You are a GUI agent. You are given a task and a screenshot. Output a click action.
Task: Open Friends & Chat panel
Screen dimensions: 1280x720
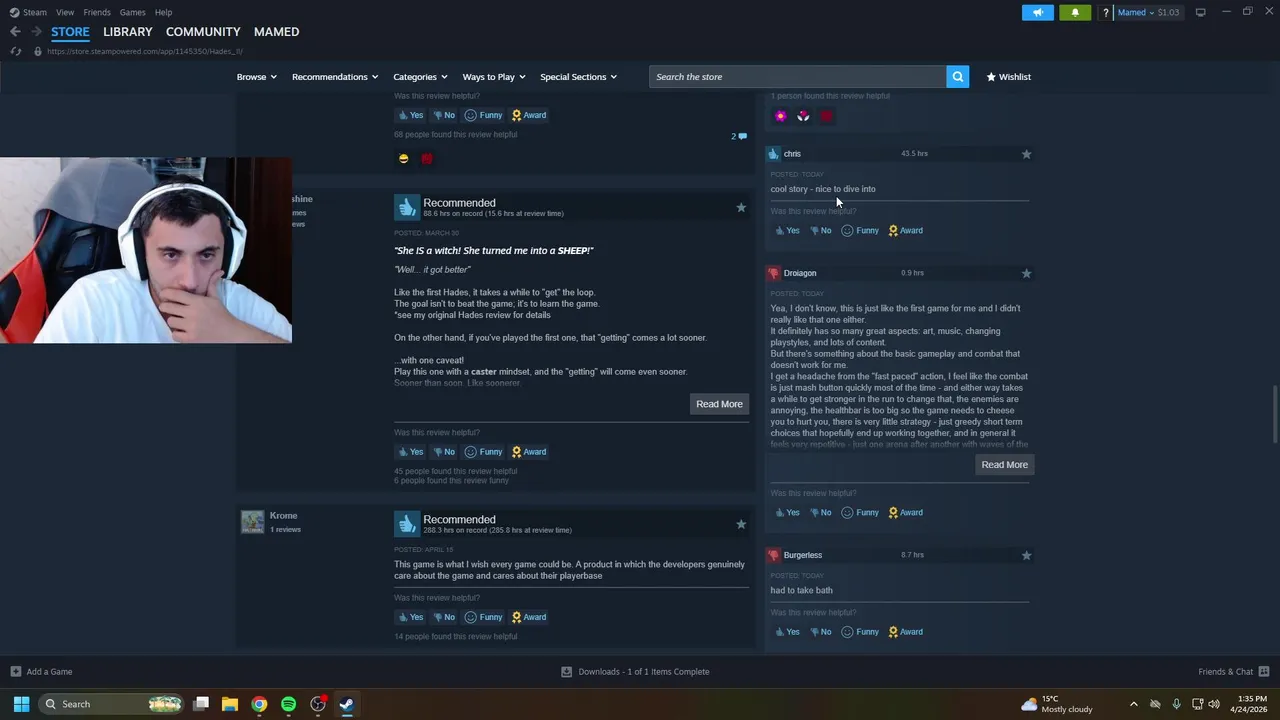click(1233, 672)
